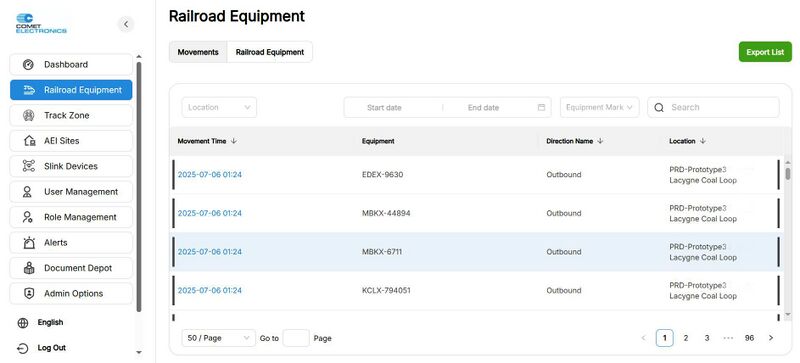This screenshot has height=363, width=800.
Task: Click equipment cell KCLX-794051
Action: pyautogui.click(x=386, y=291)
